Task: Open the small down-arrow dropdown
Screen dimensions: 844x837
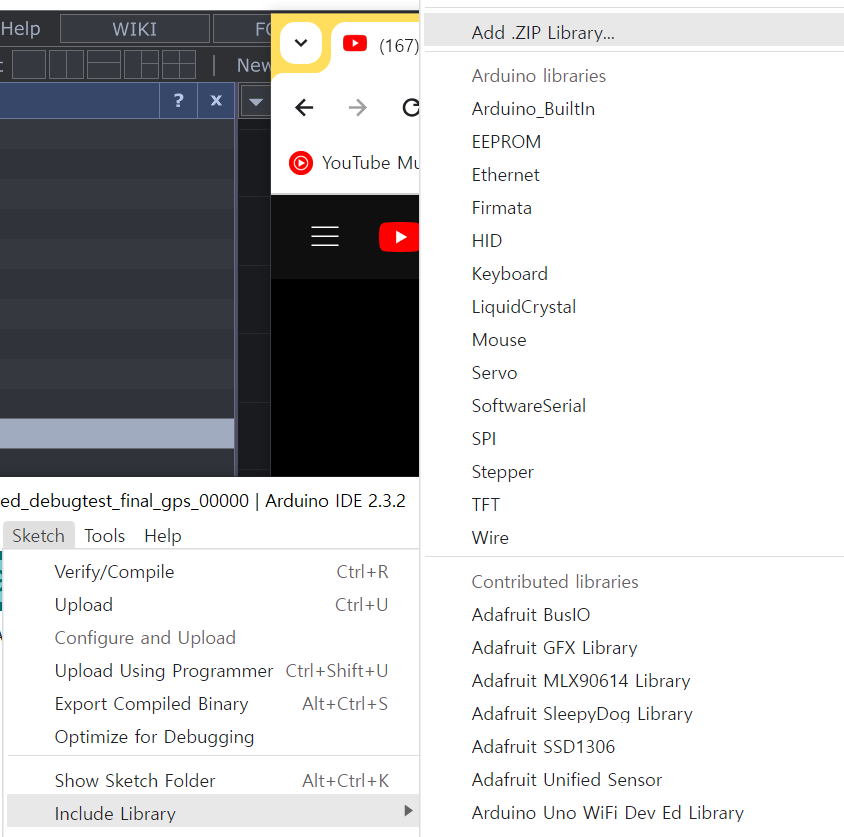Action: tap(256, 101)
